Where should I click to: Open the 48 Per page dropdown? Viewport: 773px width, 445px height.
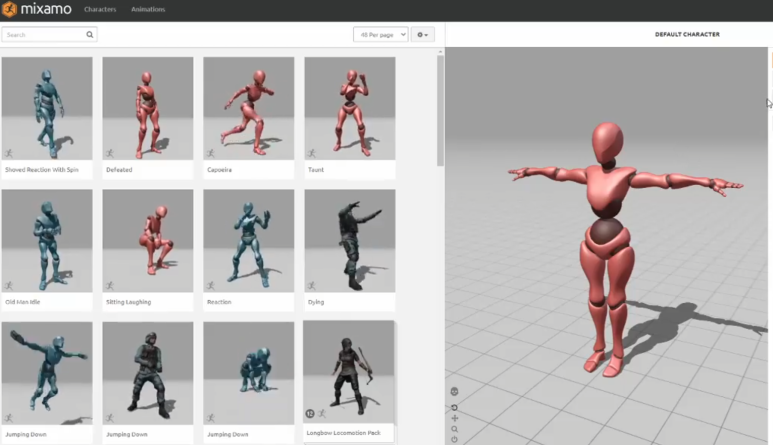(380, 34)
